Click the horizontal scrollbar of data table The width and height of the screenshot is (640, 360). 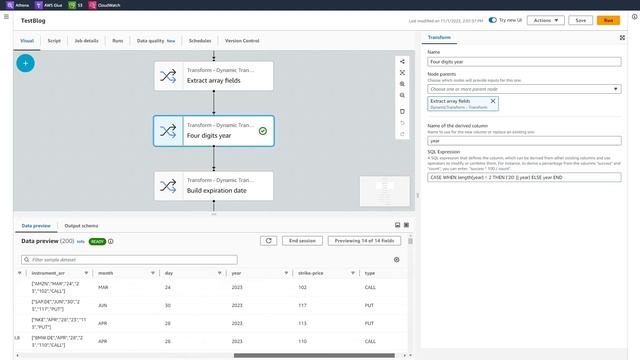tap(314, 356)
